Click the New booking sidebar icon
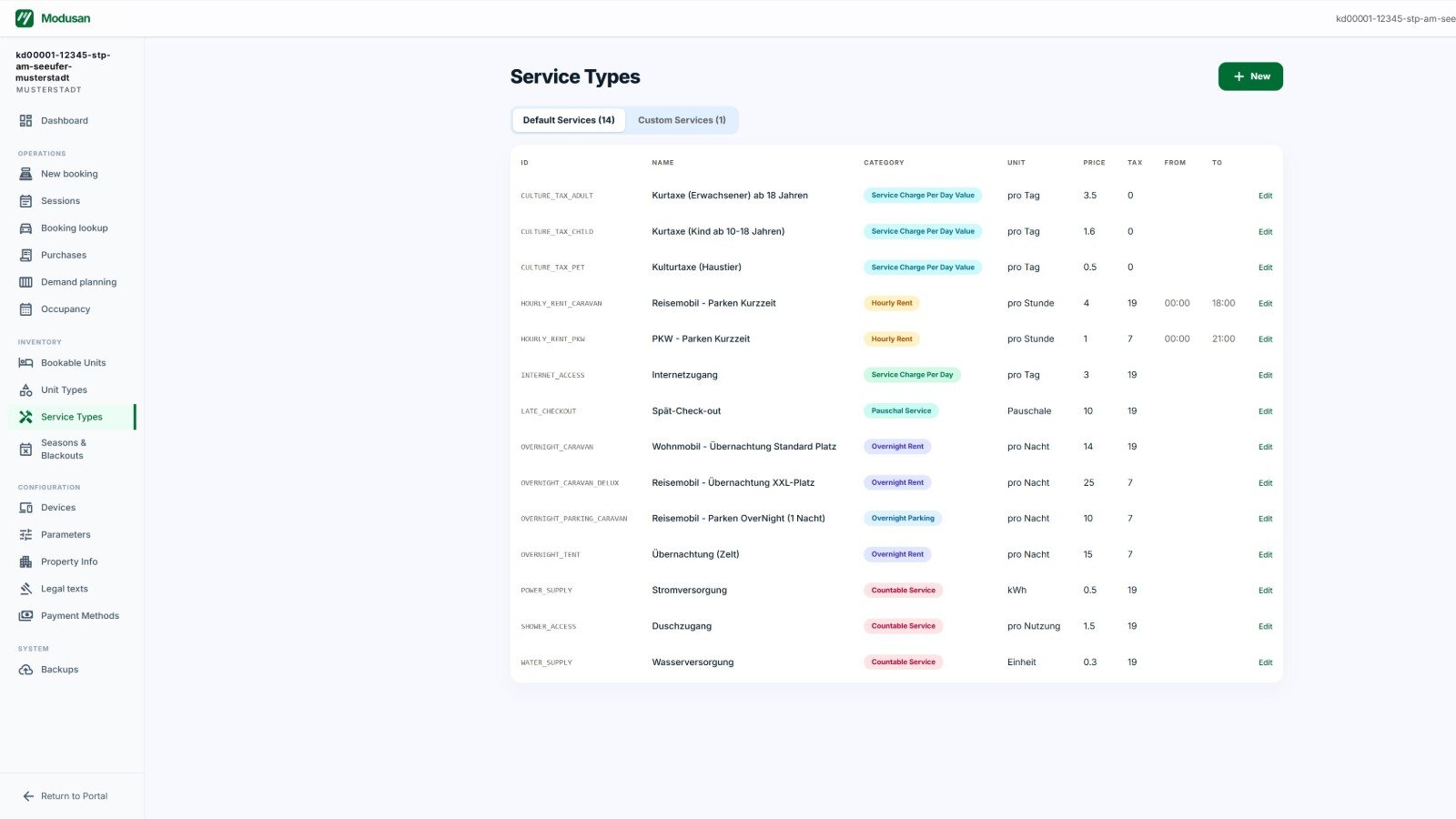 [25, 174]
